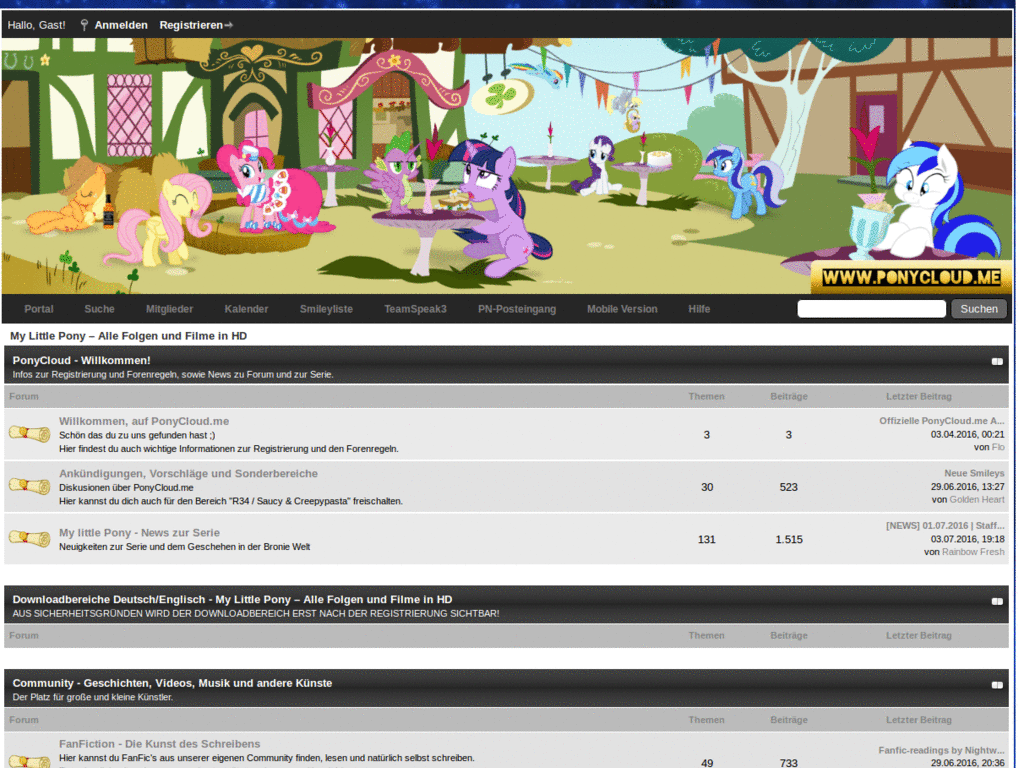Open forum FanFiction - Die Kunst des Schreibens
This screenshot has width=1024, height=768.
(x=159, y=744)
